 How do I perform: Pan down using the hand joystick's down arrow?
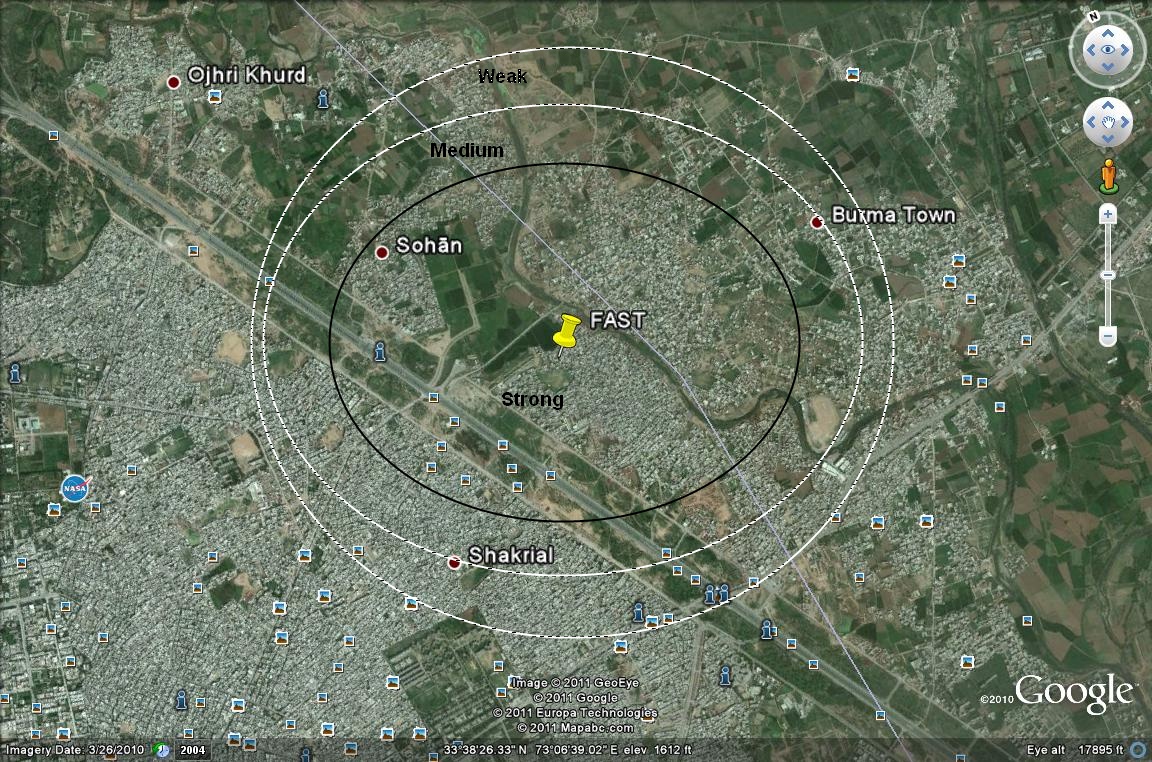click(1107, 138)
